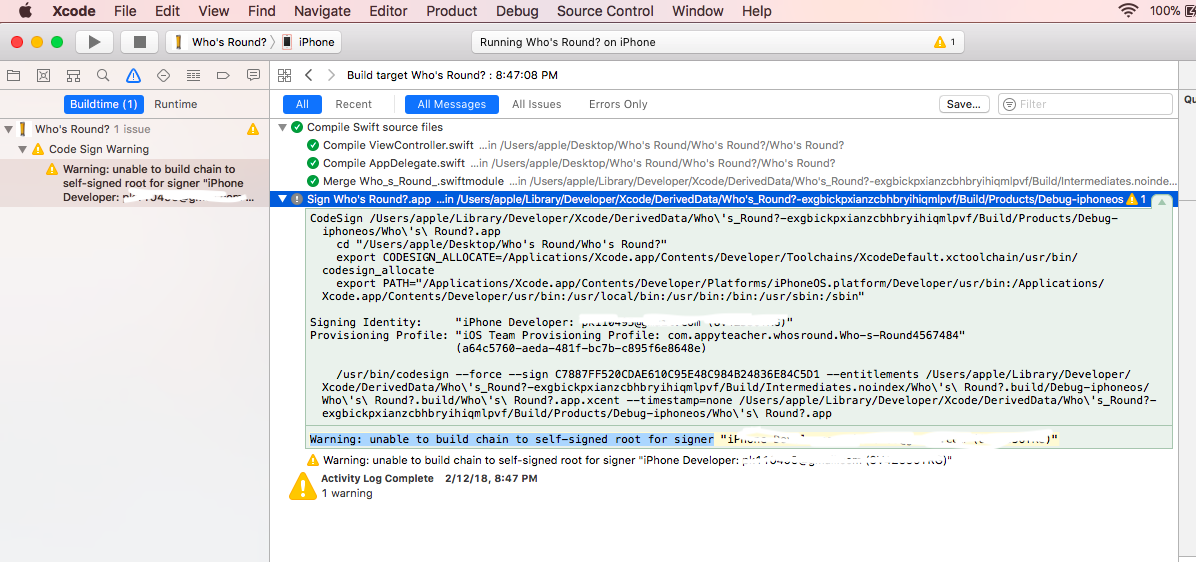Image resolution: width=1196 pixels, height=562 pixels.
Task: Open the Window menu
Action: [x=697, y=11]
